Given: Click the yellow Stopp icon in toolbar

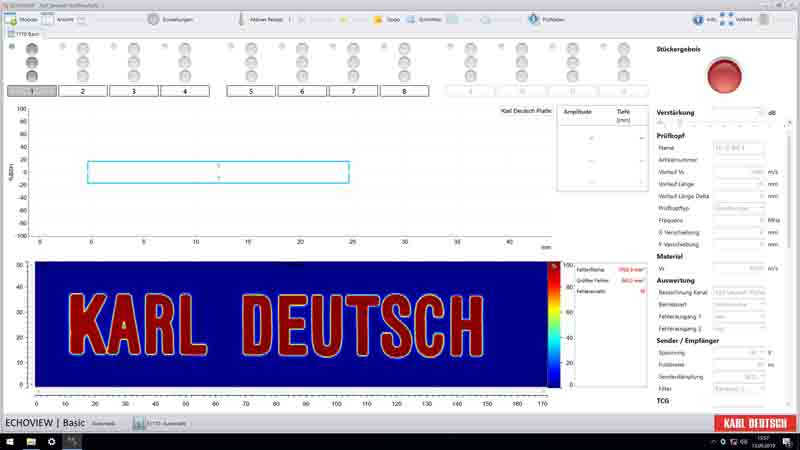Looking at the screenshot, I should tap(378, 20).
